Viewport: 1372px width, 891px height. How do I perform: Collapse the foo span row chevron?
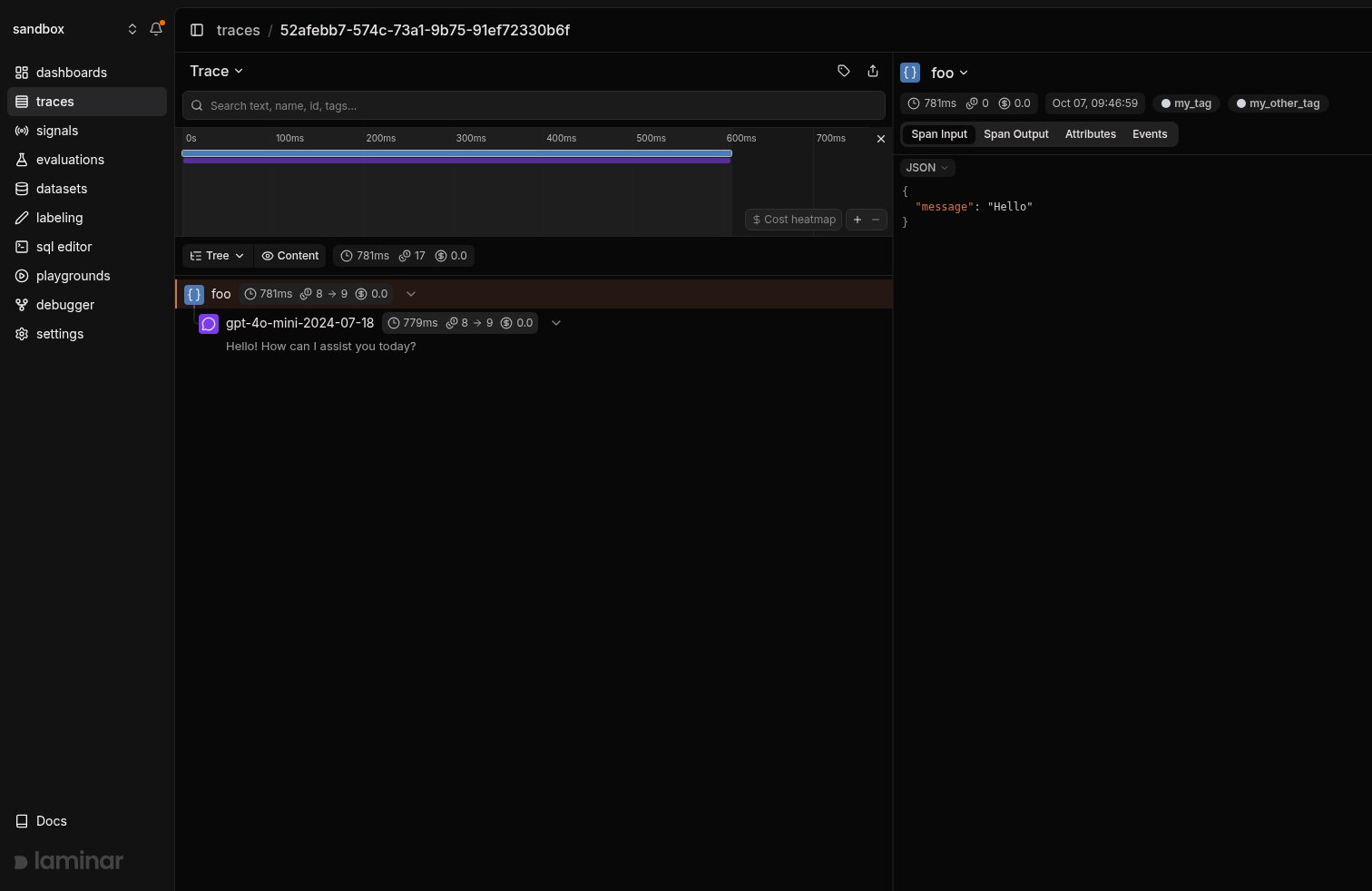(411, 294)
